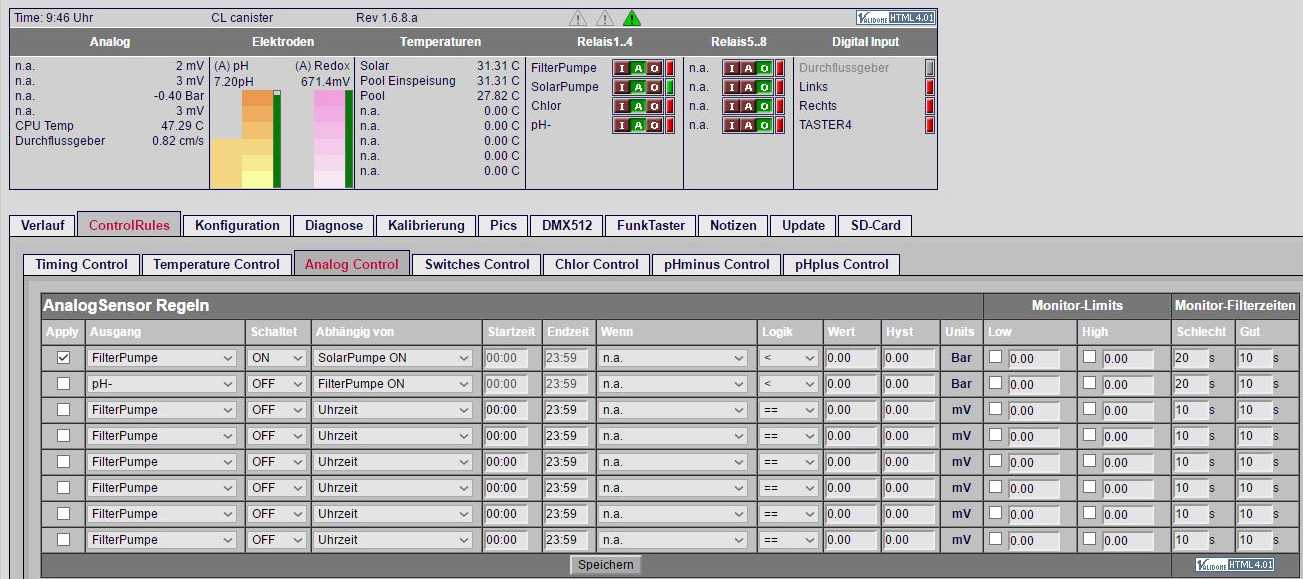Open the pHplus Control sub-tab
1303x579 pixels.
842,264
